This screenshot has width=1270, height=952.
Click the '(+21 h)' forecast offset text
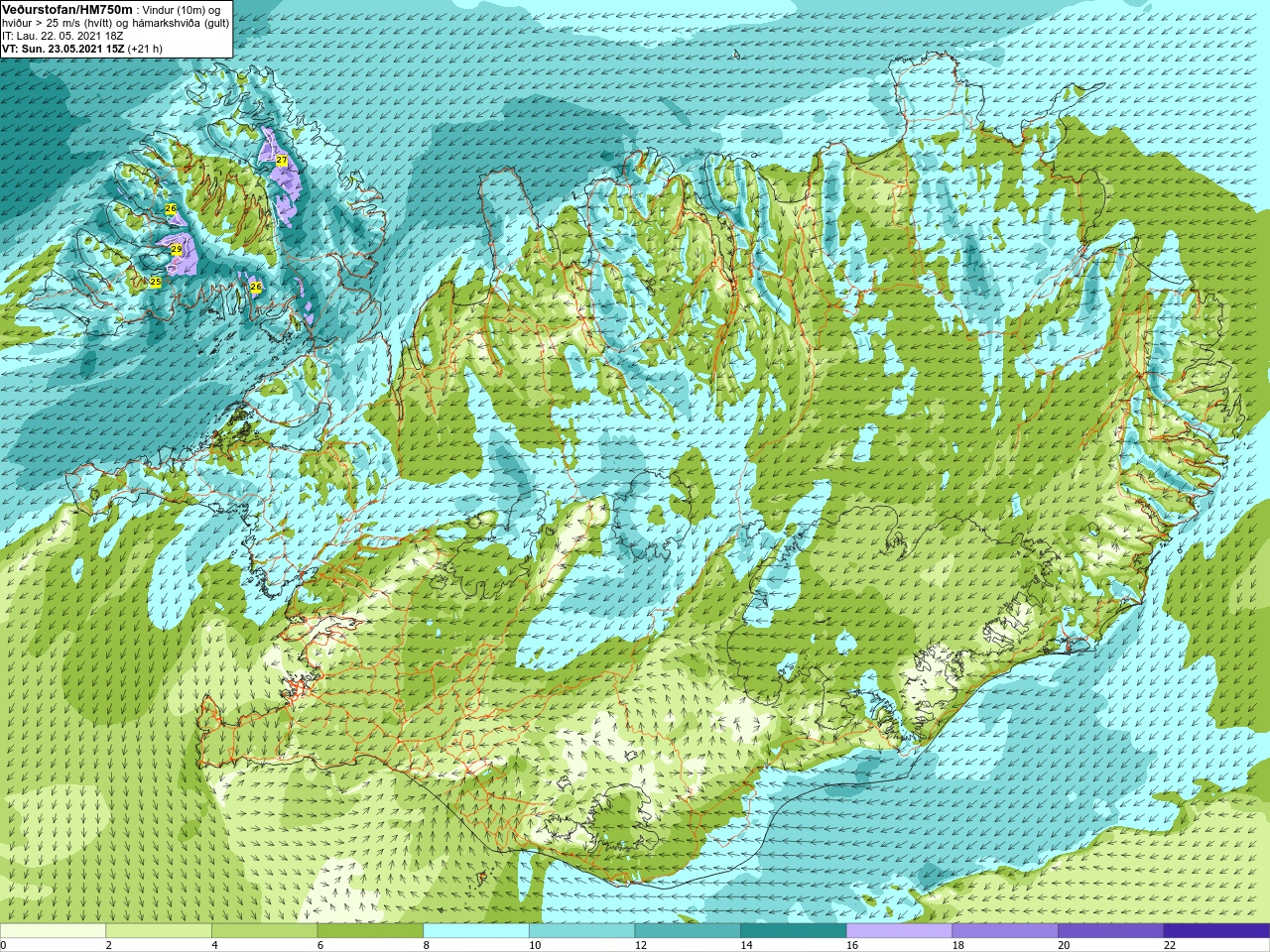145,49
